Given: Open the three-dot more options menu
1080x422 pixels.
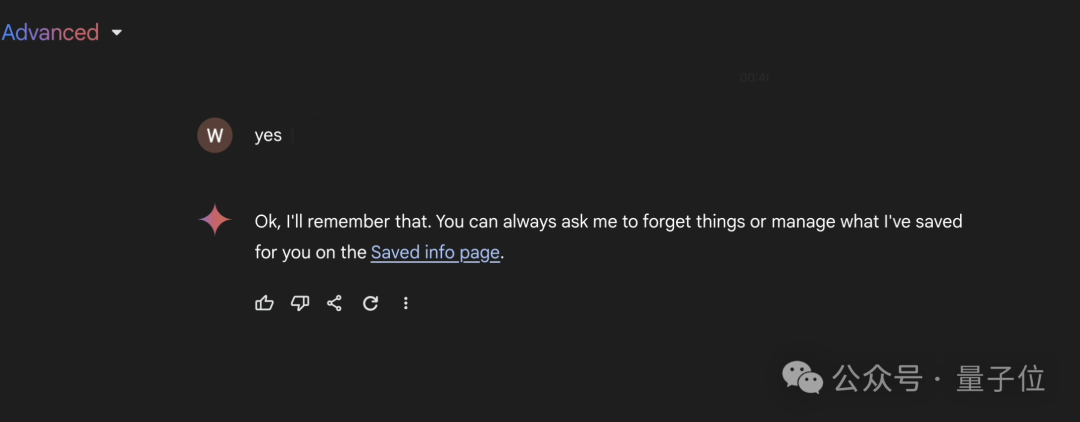Looking at the screenshot, I should pos(405,303).
